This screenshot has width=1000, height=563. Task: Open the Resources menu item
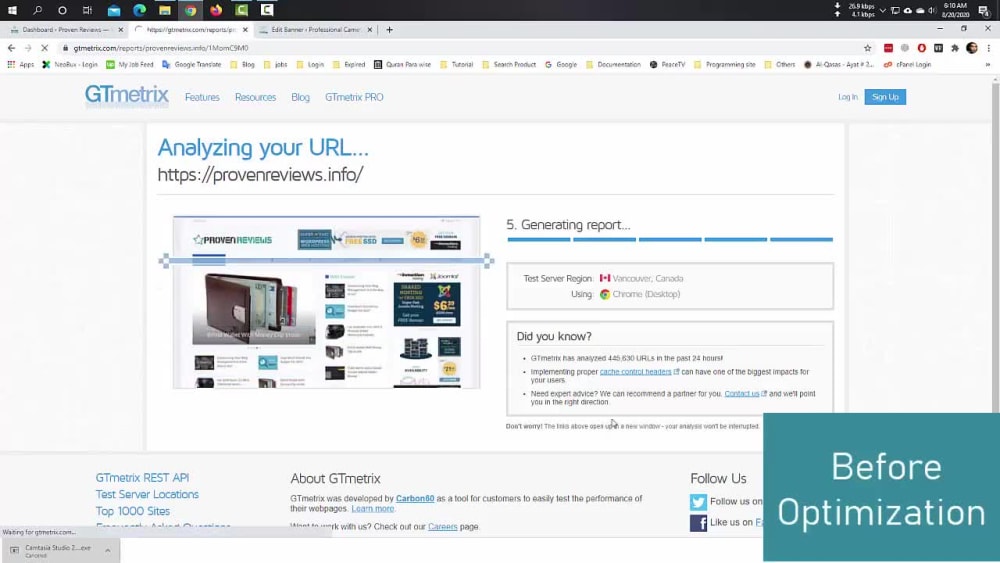pos(255,97)
